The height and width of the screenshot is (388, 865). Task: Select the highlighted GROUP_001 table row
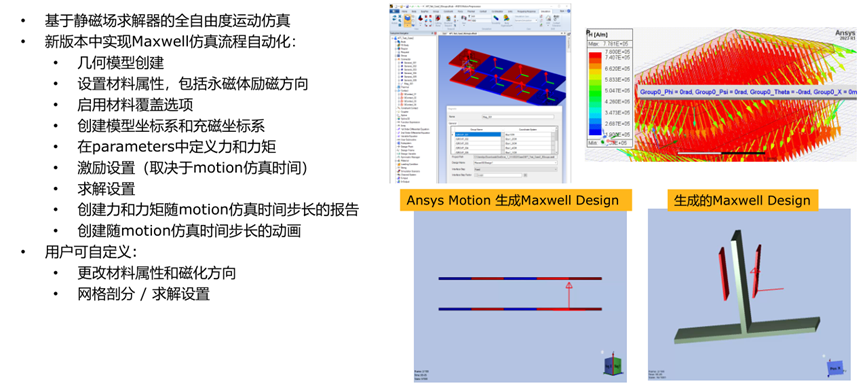(x=478, y=134)
